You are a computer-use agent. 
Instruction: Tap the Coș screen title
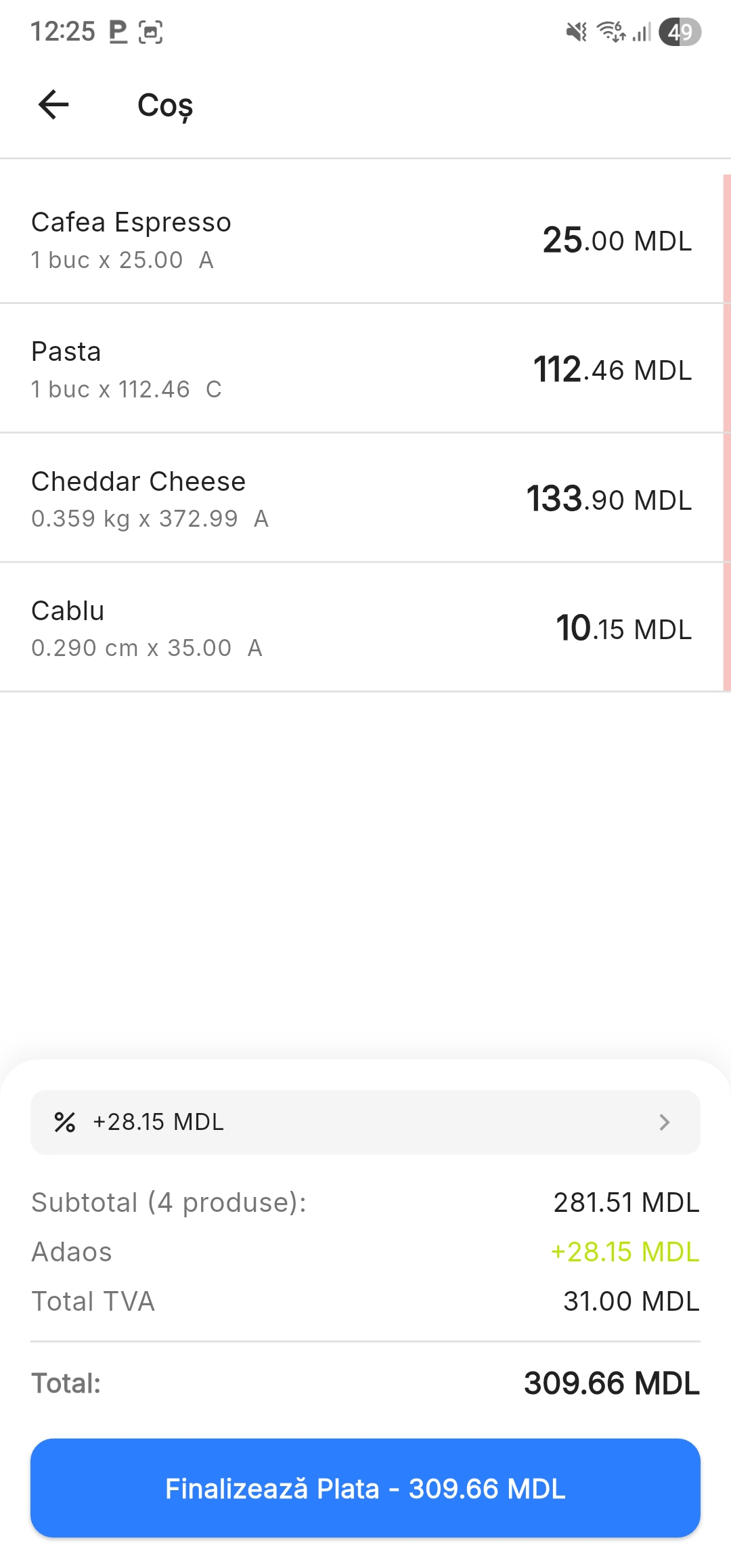pyautogui.click(x=165, y=106)
